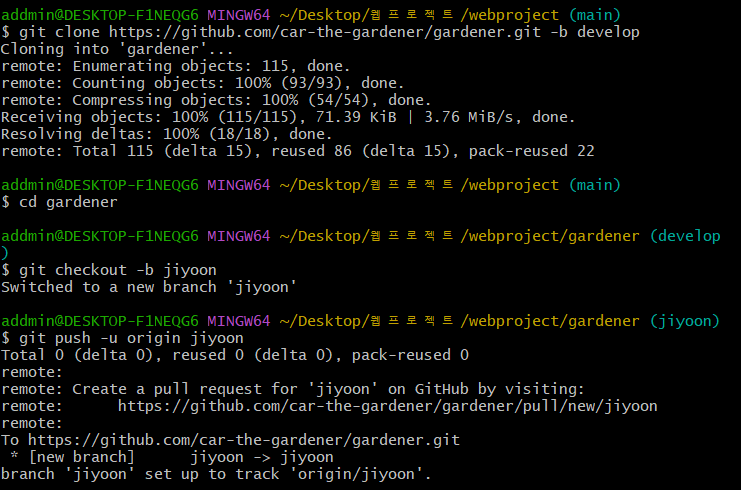Viewport: 741px width, 490px height.
Task: Click the '[new branch] jiyoon -> jiyoon' line
Action: (x=172, y=457)
